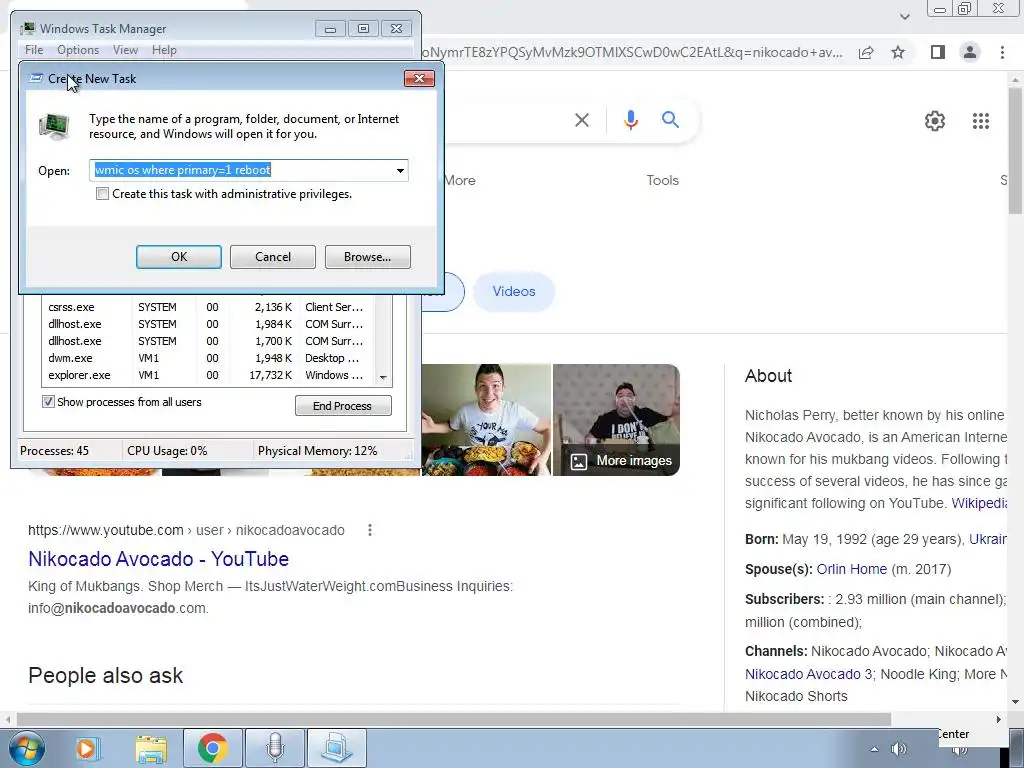The width and height of the screenshot is (1024, 768).
Task: Open smiling man food thumbnail
Action: pyautogui.click(x=486, y=420)
